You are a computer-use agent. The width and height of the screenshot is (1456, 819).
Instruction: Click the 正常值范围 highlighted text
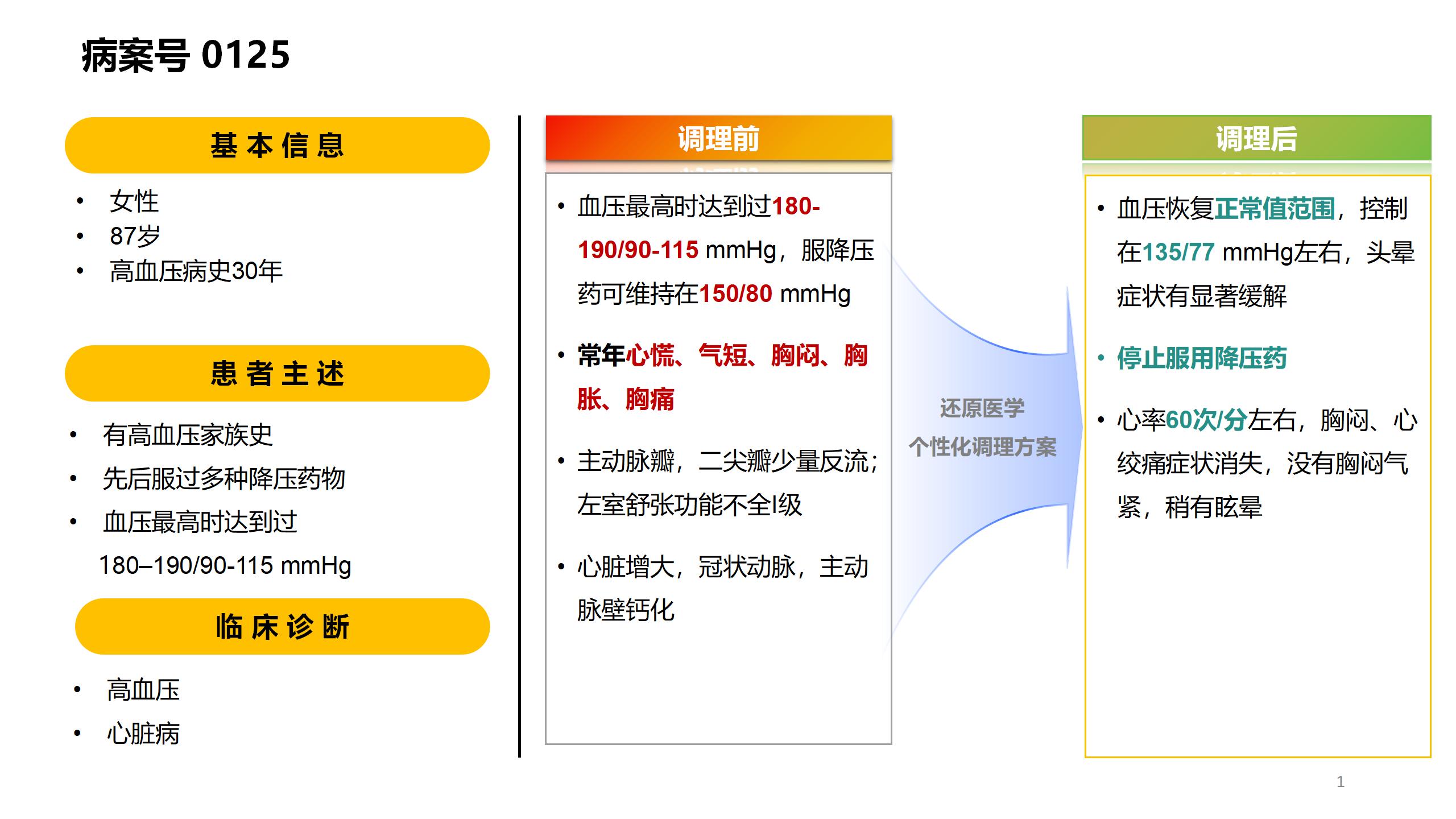(x=1275, y=209)
